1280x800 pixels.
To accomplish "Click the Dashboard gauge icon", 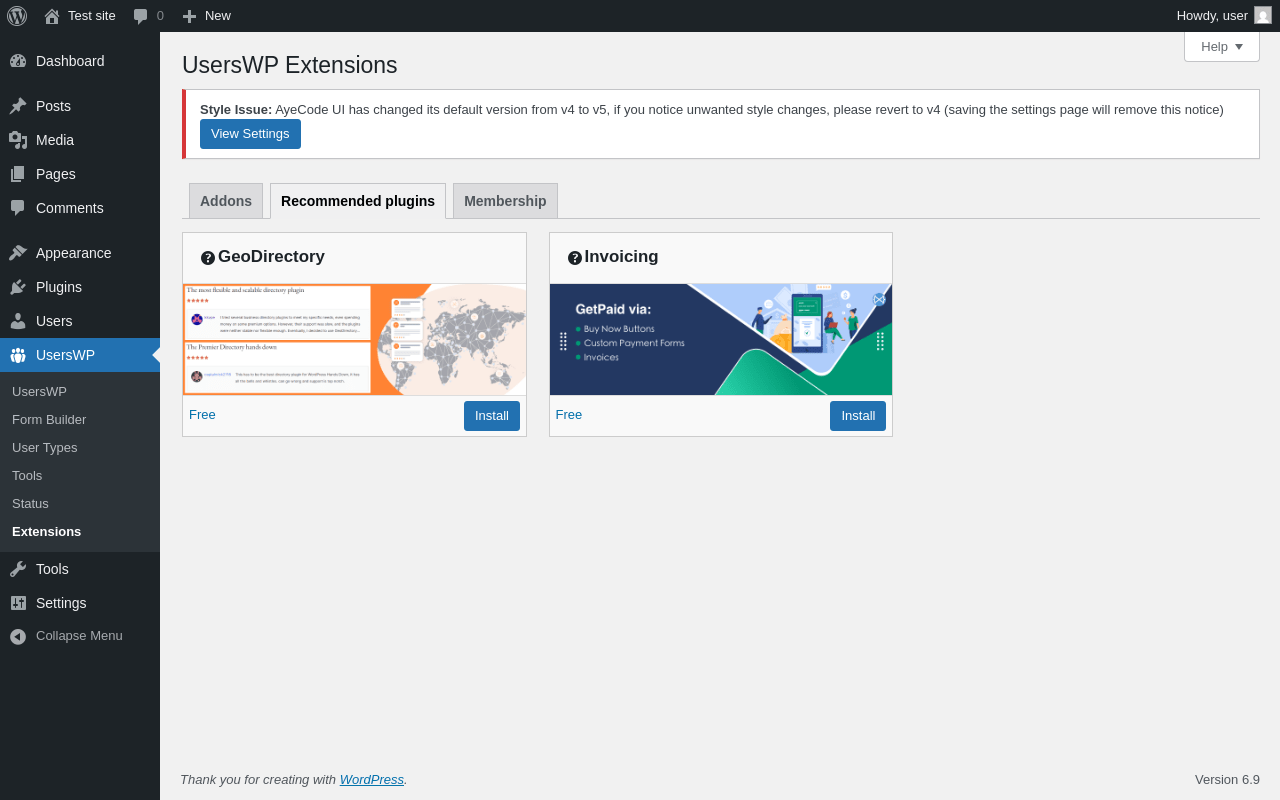I will [x=18, y=61].
